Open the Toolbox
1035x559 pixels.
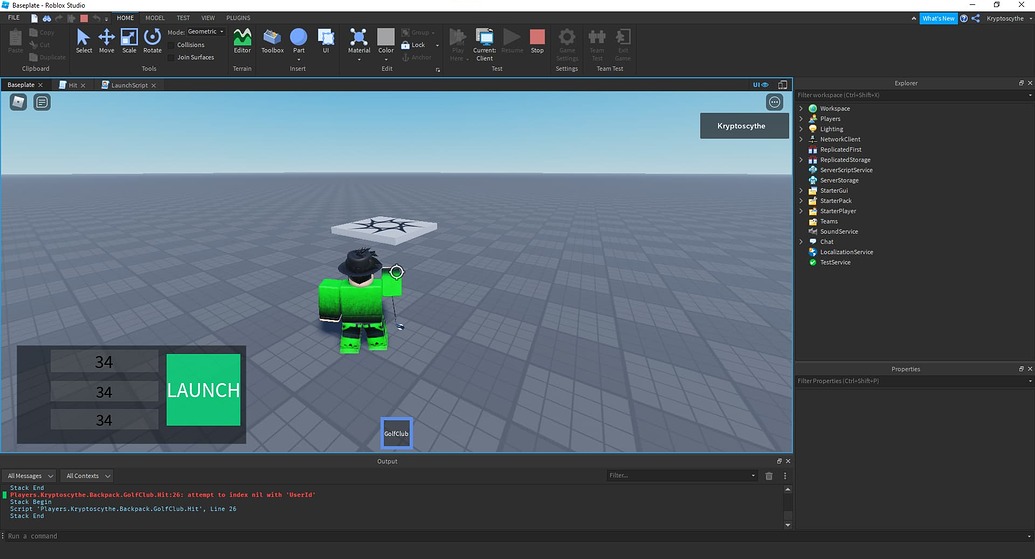272,41
